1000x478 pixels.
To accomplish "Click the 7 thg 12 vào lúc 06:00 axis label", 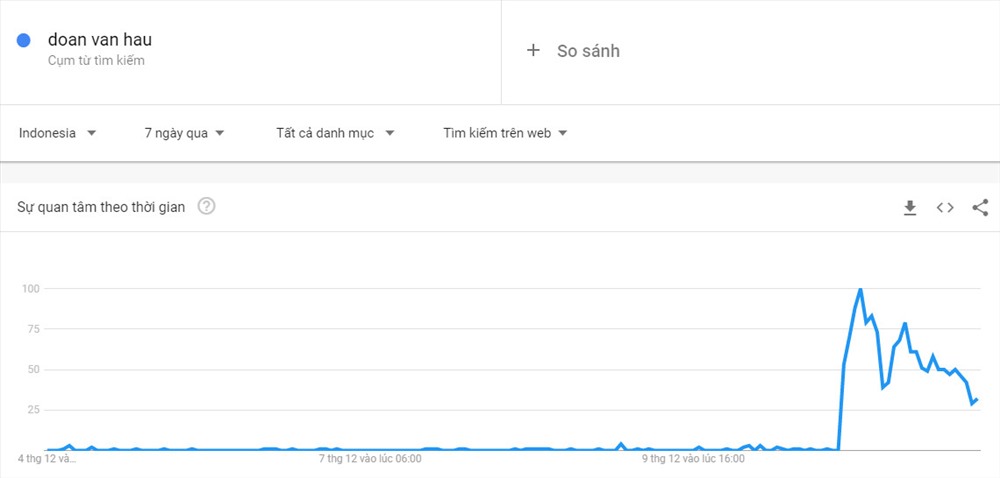I will click(x=370, y=458).
